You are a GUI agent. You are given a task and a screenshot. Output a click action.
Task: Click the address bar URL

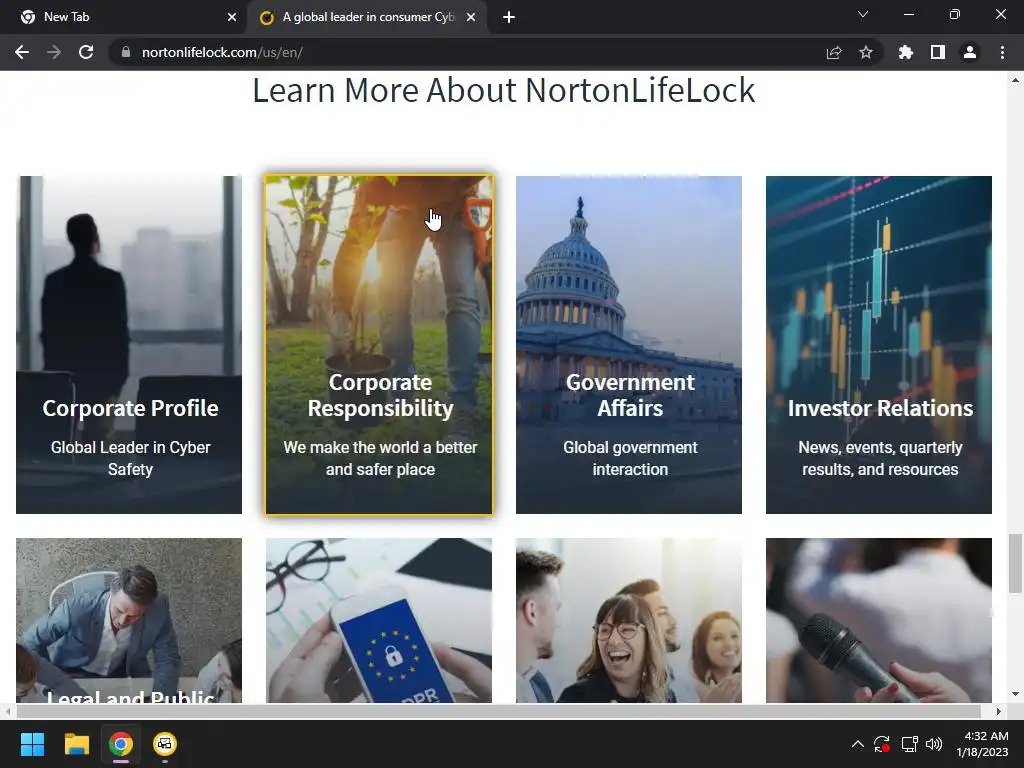(x=222, y=52)
